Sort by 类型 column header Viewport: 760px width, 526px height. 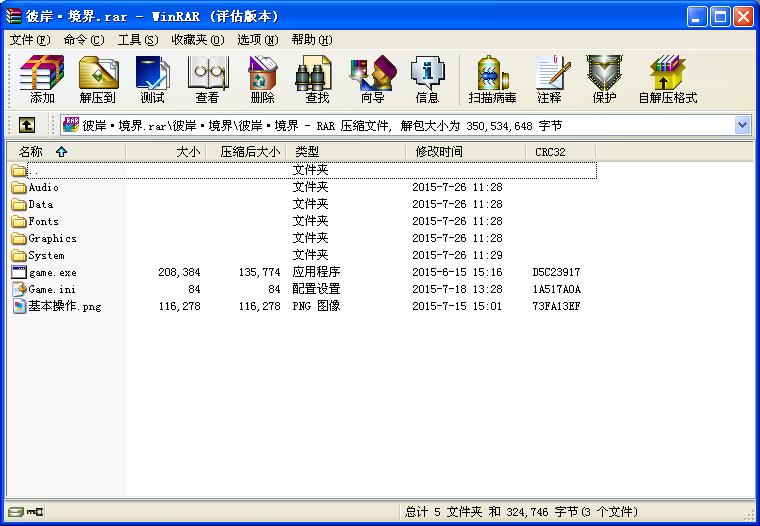pyautogui.click(x=346, y=152)
